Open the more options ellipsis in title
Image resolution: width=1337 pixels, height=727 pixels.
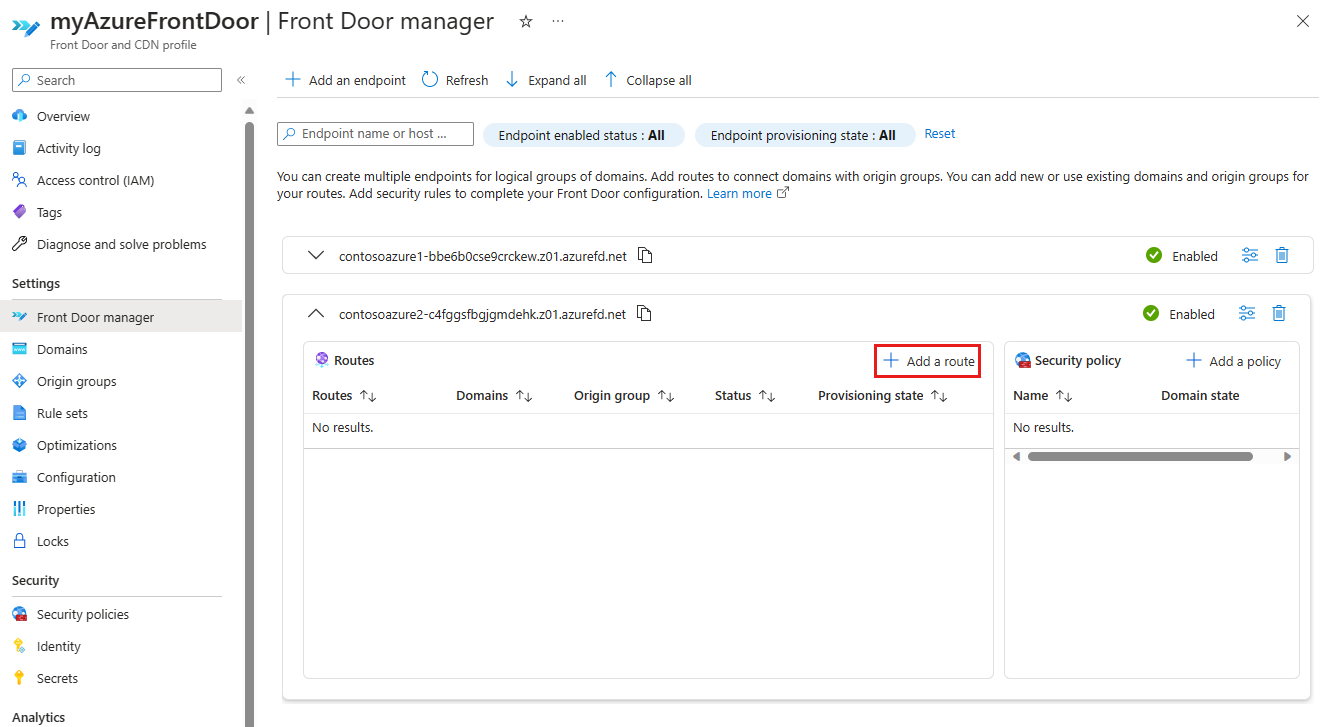point(558,21)
